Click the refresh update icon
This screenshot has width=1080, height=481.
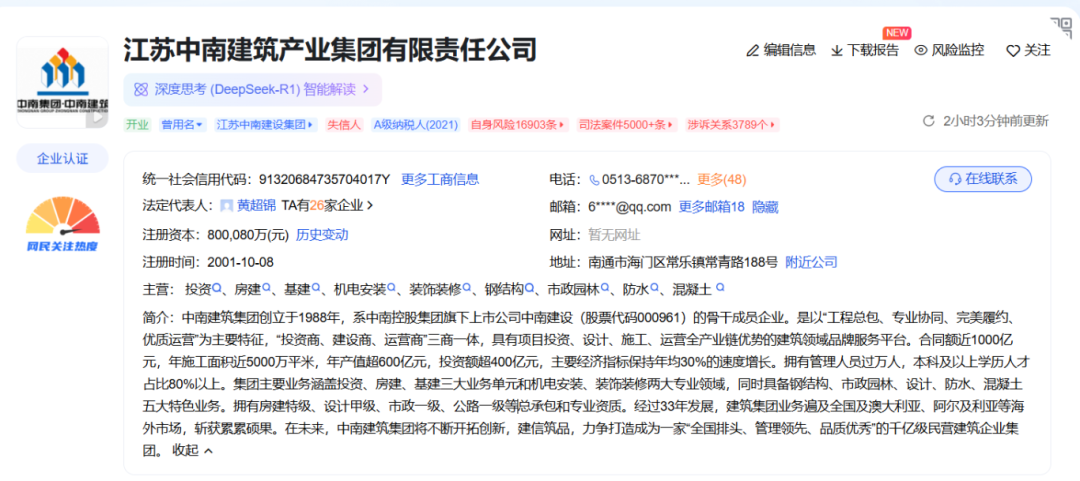pos(928,121)
